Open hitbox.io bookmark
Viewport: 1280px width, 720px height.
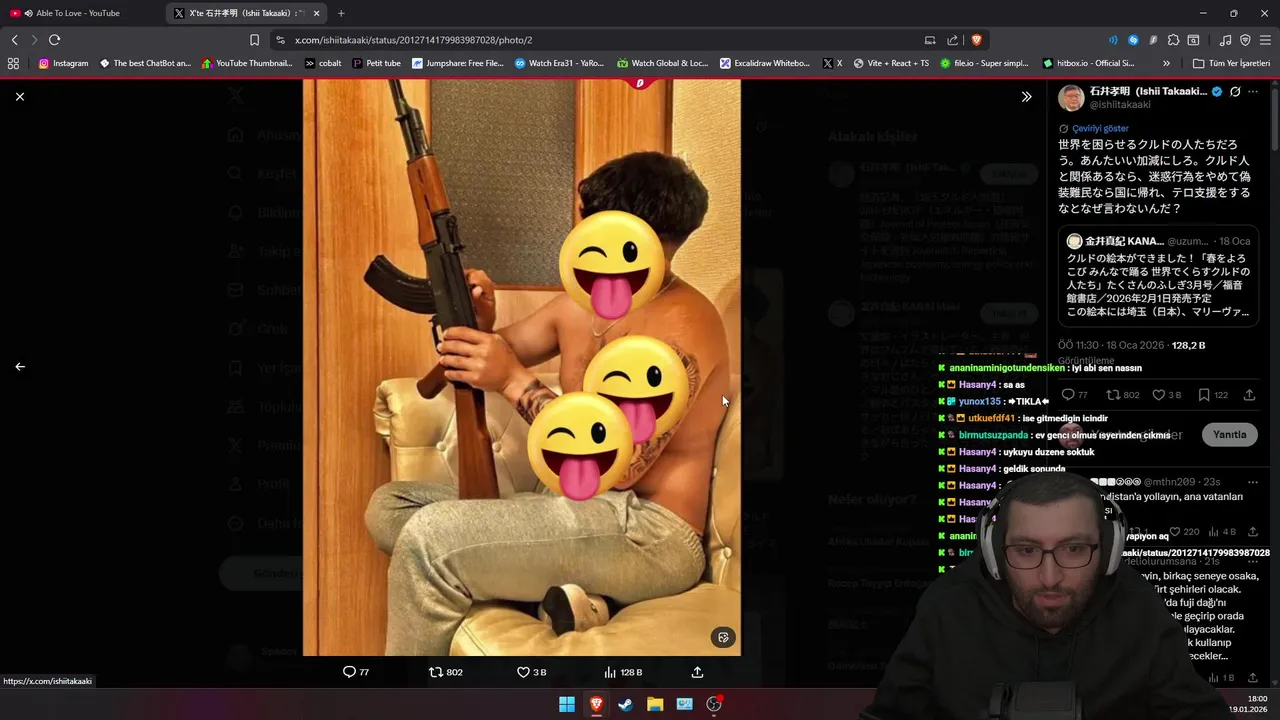(1088, 63)
